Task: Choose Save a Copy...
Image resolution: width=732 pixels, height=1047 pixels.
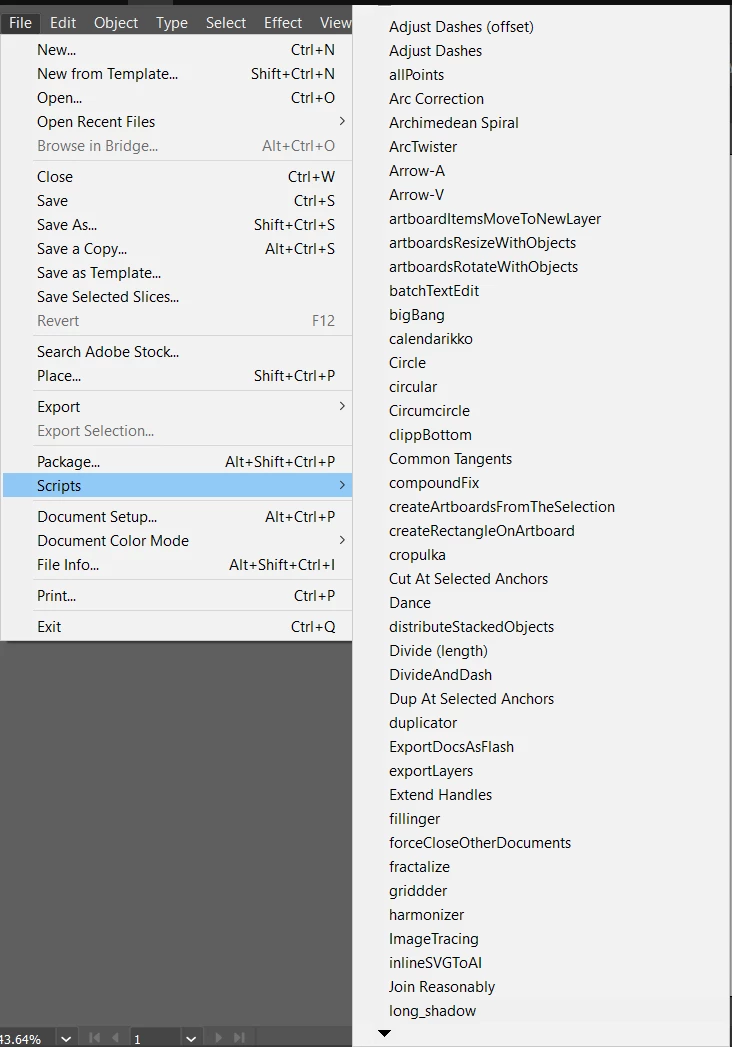Action: pyautogui.click(x=177, y=249)
